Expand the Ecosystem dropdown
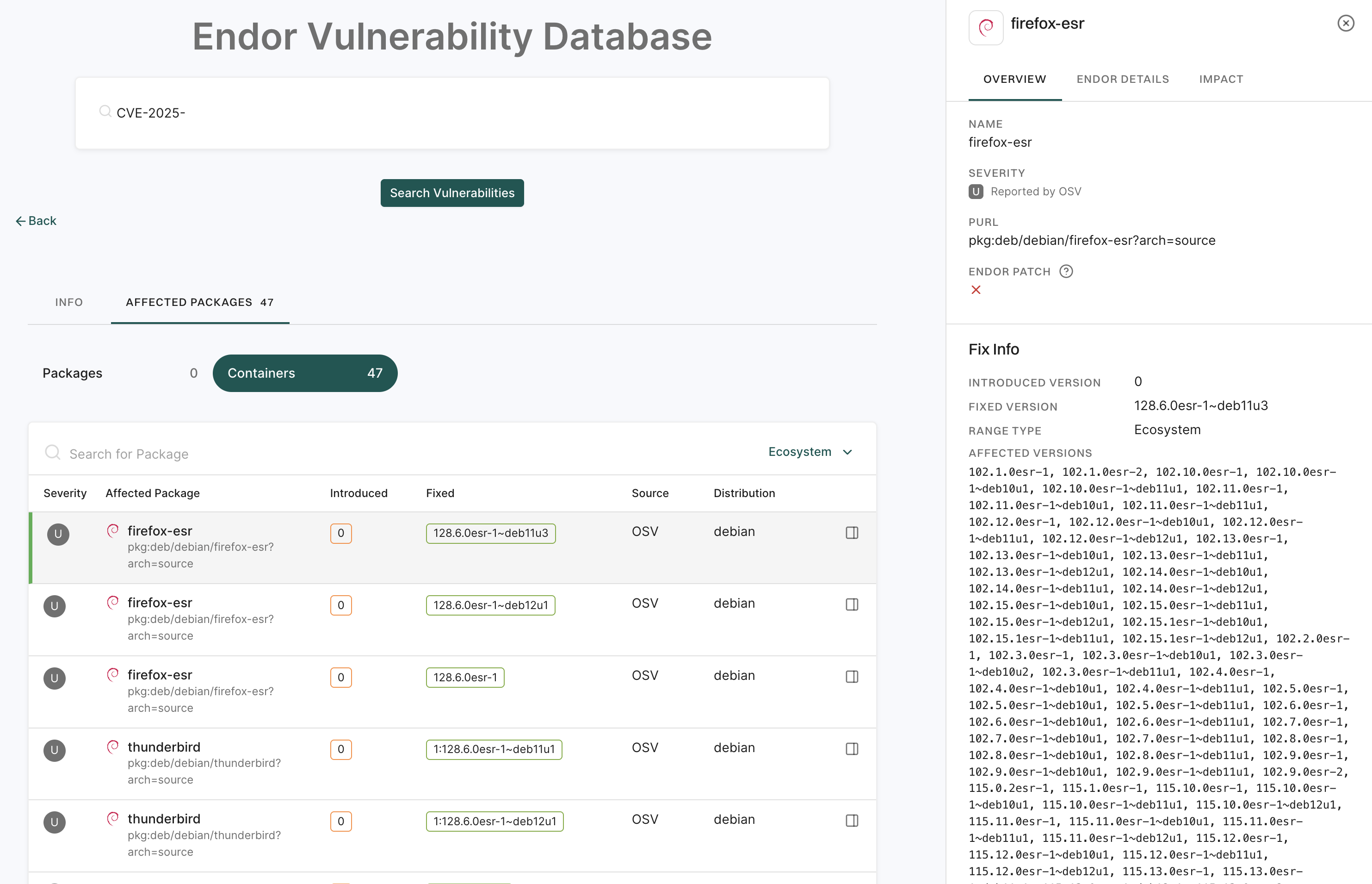 coord(810,452)
